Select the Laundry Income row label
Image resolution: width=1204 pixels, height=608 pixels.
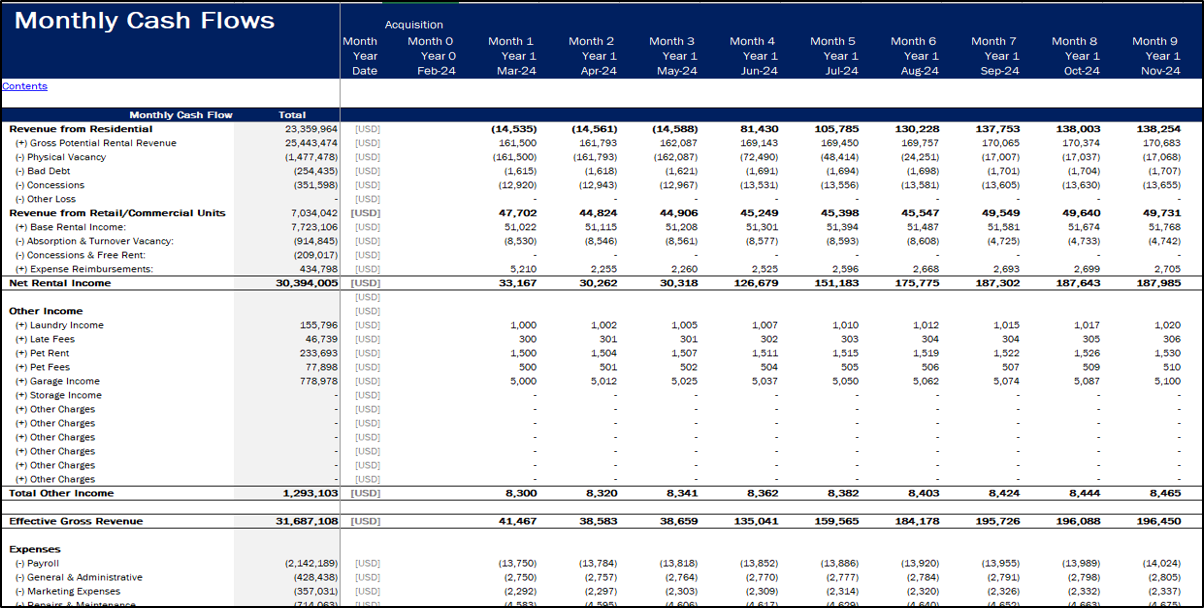(58, 325)
